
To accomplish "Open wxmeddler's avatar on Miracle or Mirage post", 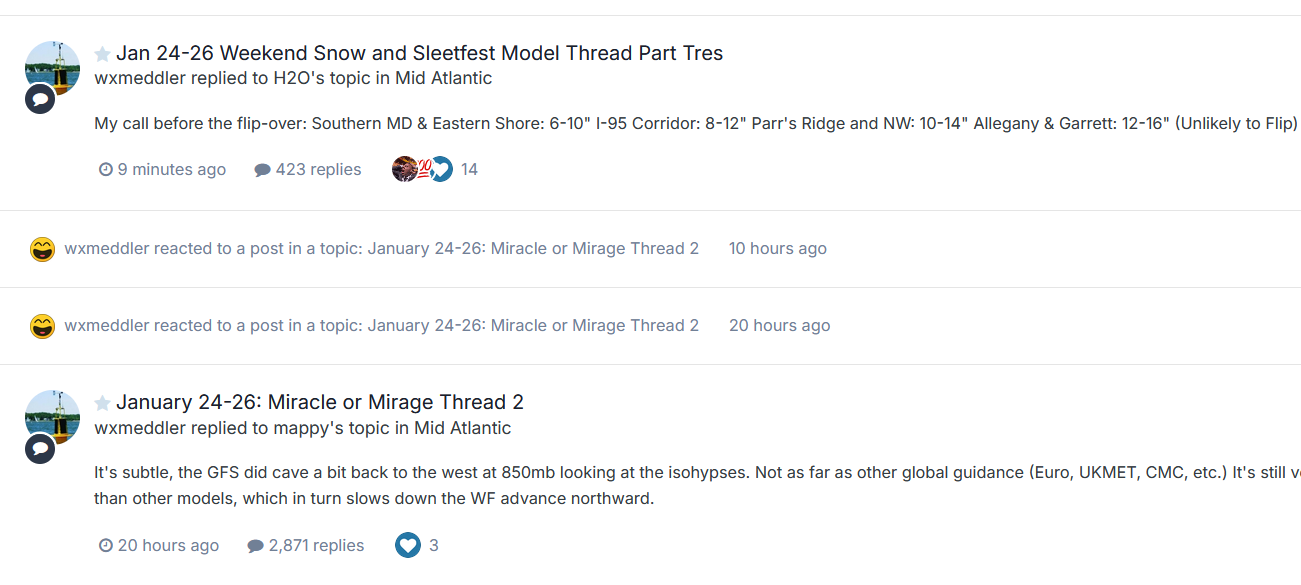I will (53, 416).
